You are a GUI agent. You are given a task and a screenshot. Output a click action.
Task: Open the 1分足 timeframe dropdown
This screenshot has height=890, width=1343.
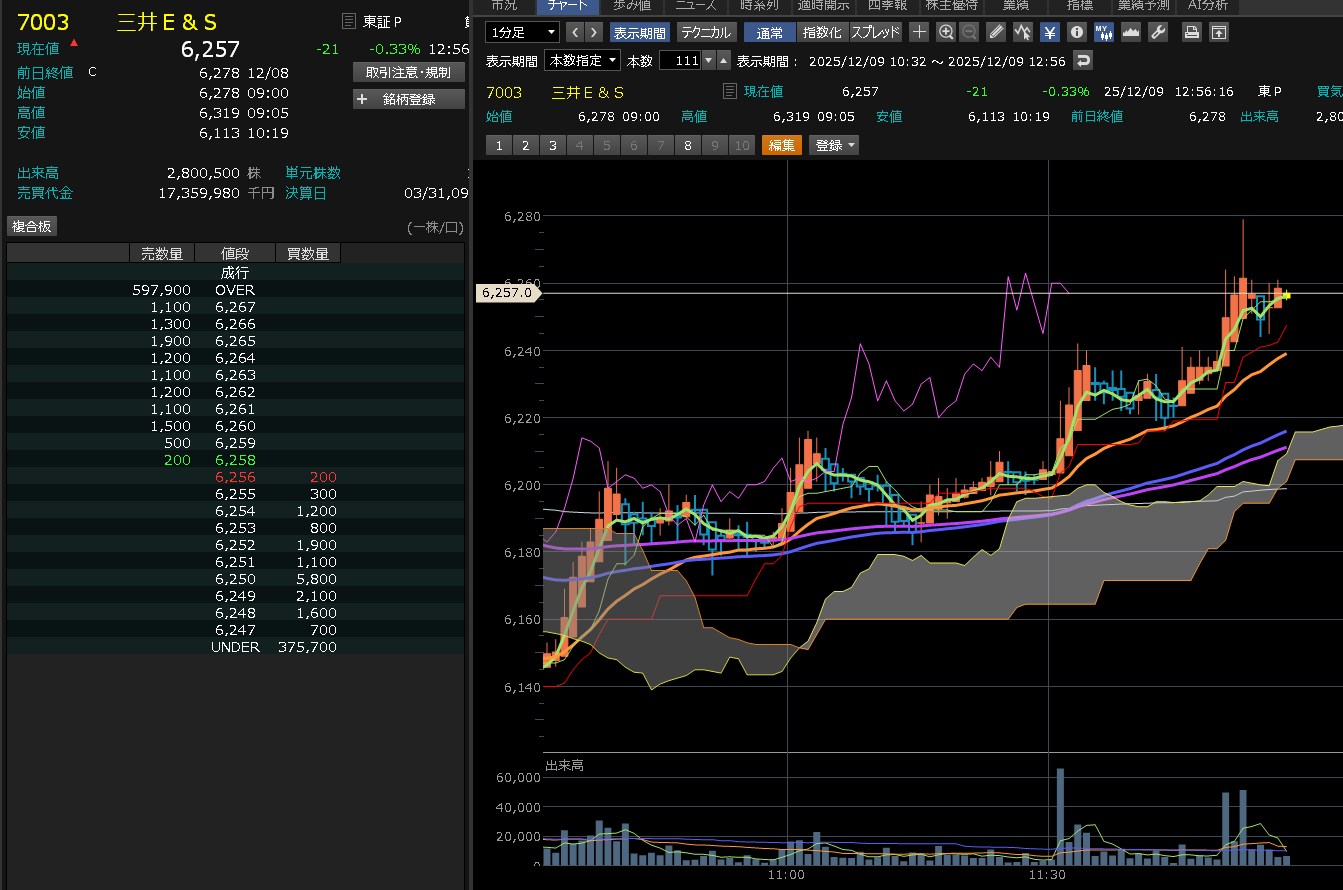coord(522,32)
